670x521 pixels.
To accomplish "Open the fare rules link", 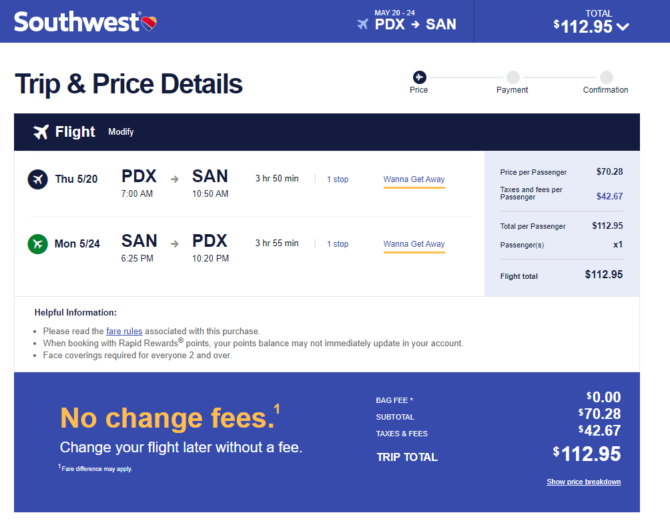I will coord(124,331).
